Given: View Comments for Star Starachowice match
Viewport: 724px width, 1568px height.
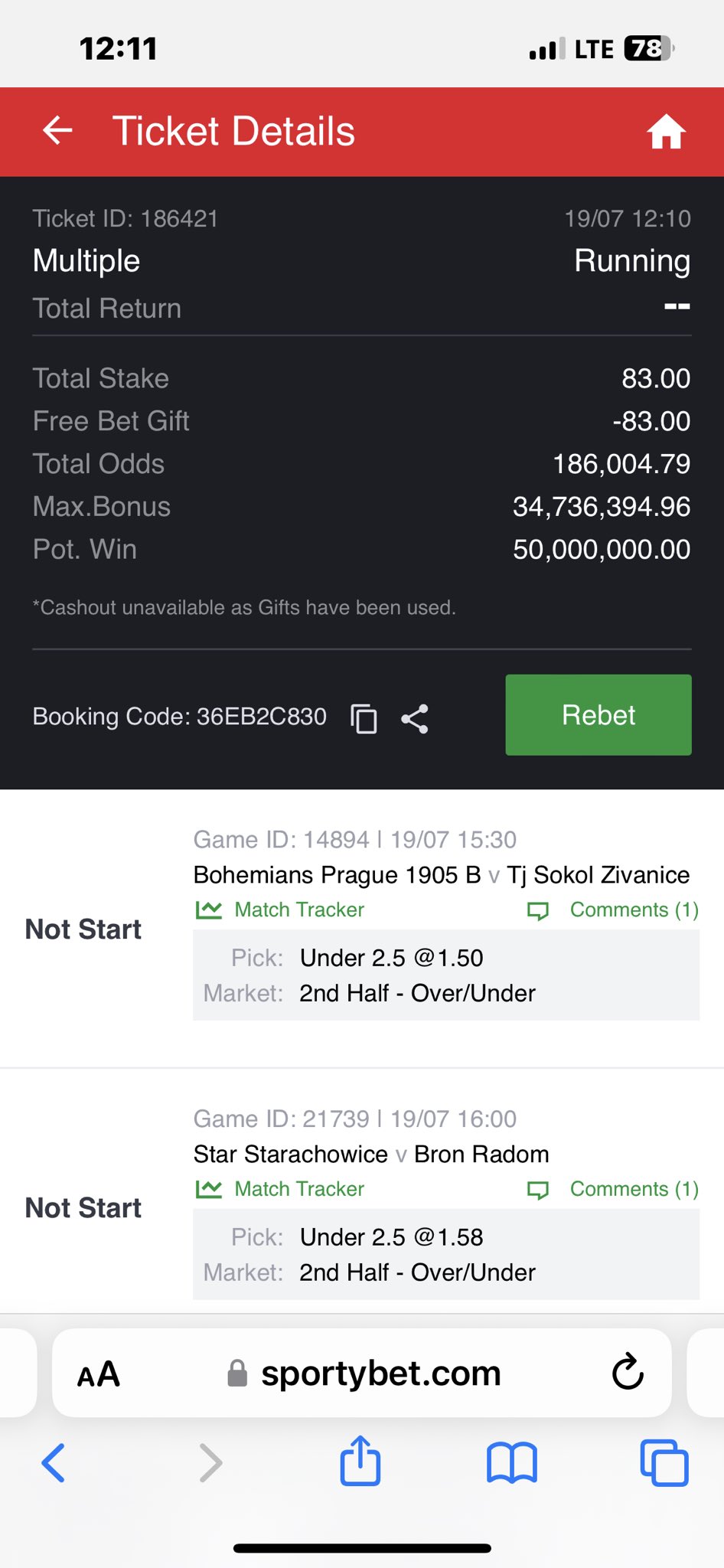Looking at the screenshot, I should [x=634, y=1189].
